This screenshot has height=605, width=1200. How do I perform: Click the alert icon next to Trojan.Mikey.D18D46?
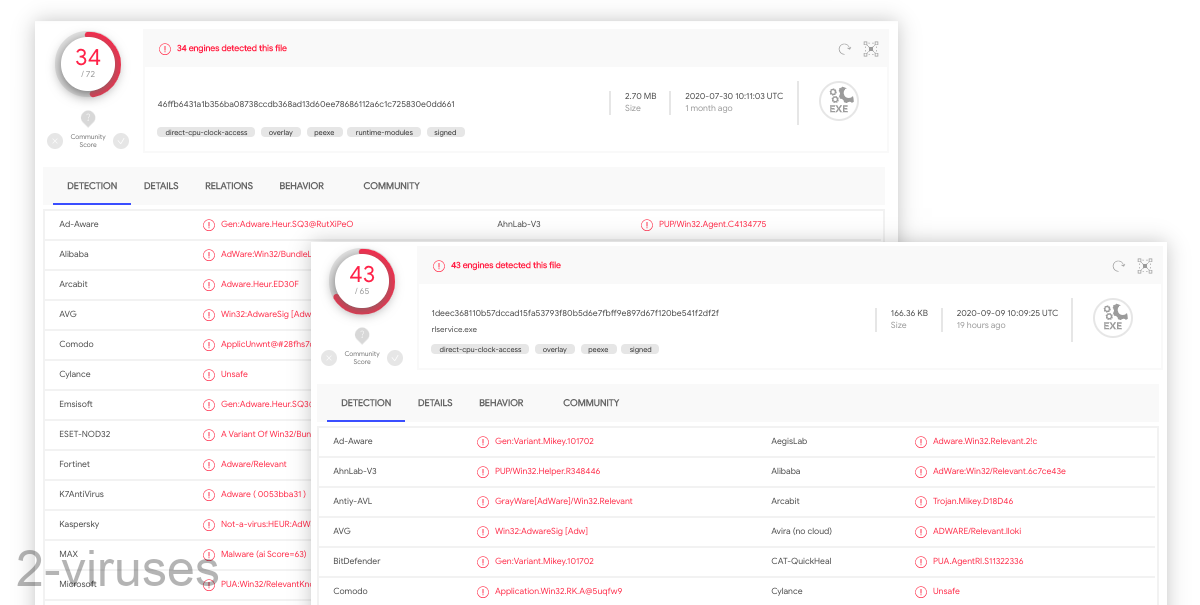[x=921, y=501]
